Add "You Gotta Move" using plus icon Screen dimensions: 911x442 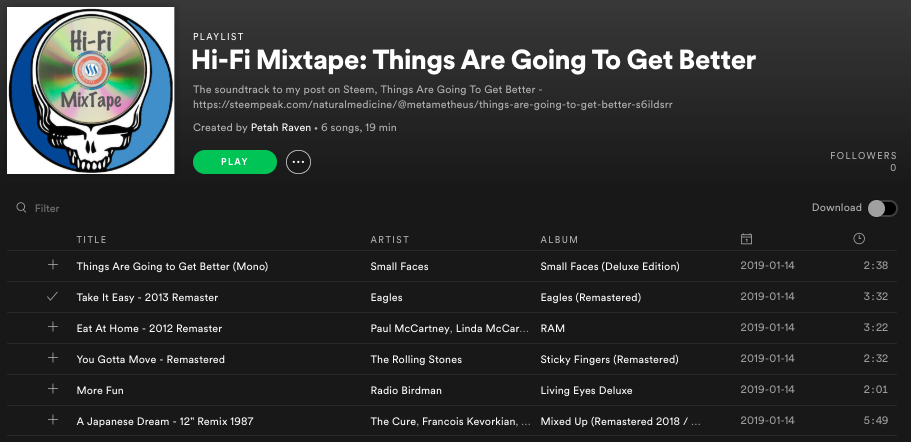(53, 358)
